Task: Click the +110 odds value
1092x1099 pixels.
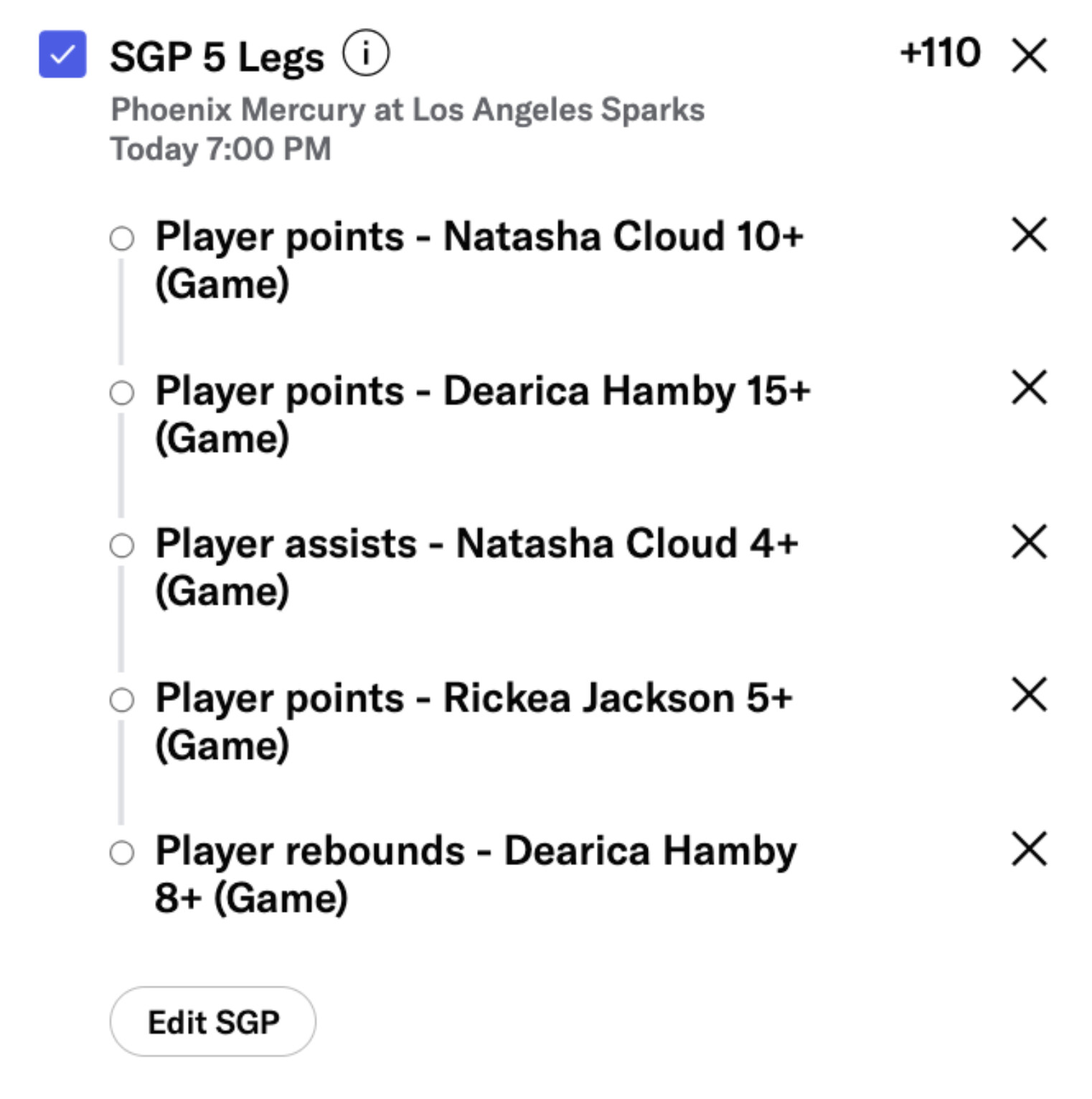Action: [x=940, y=53]
